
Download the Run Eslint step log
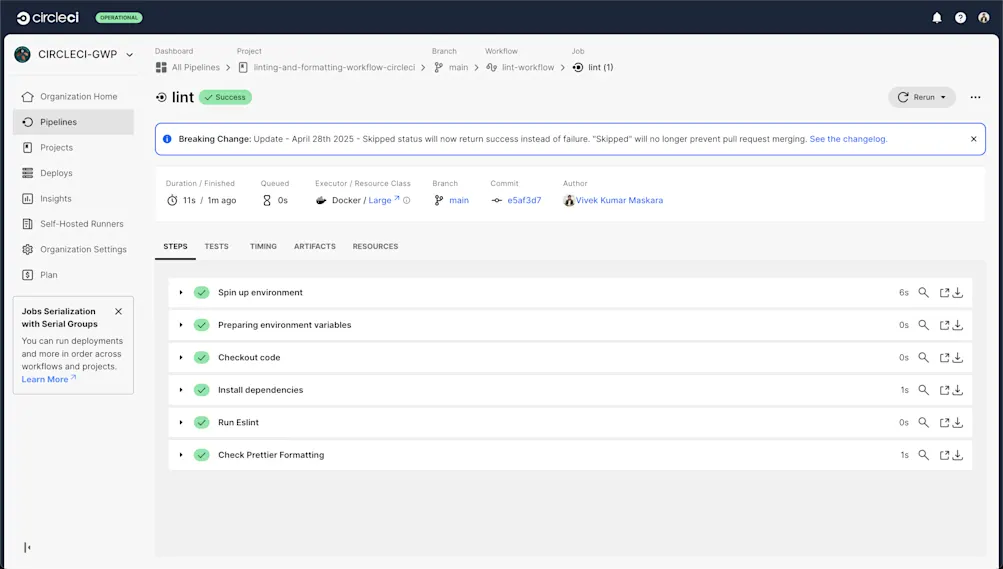[x=958, y=423]
